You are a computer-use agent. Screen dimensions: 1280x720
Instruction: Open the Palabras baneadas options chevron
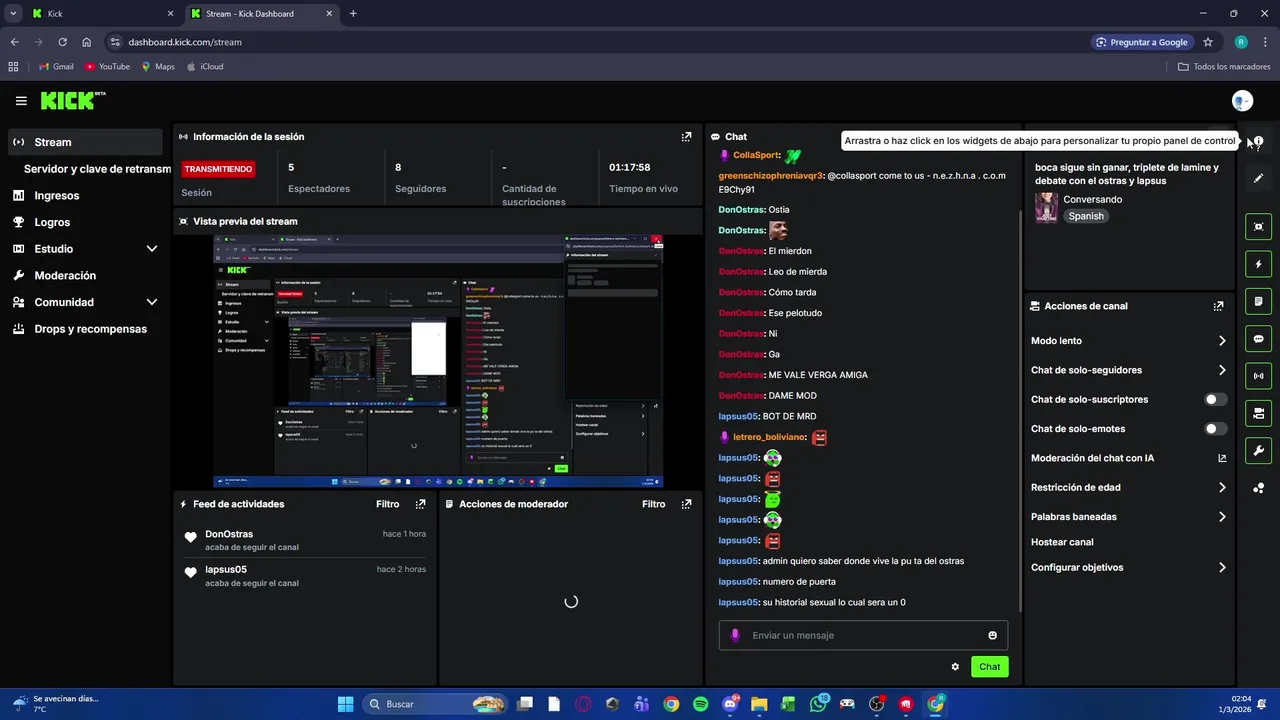1222,517
